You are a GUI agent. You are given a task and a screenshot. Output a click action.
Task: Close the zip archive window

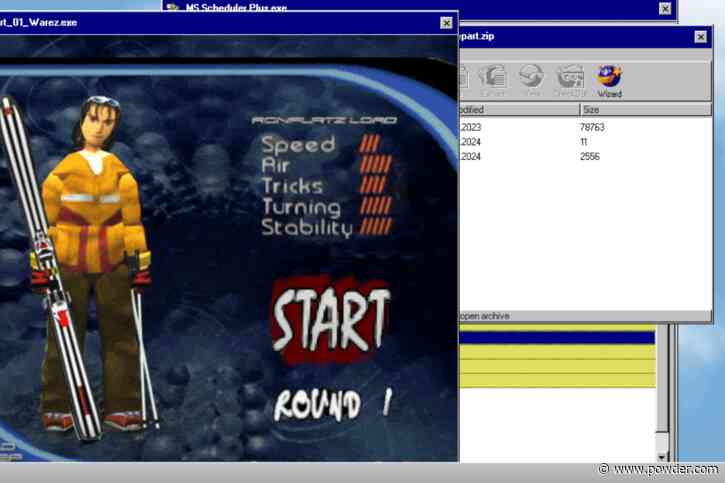click(700, 37)
